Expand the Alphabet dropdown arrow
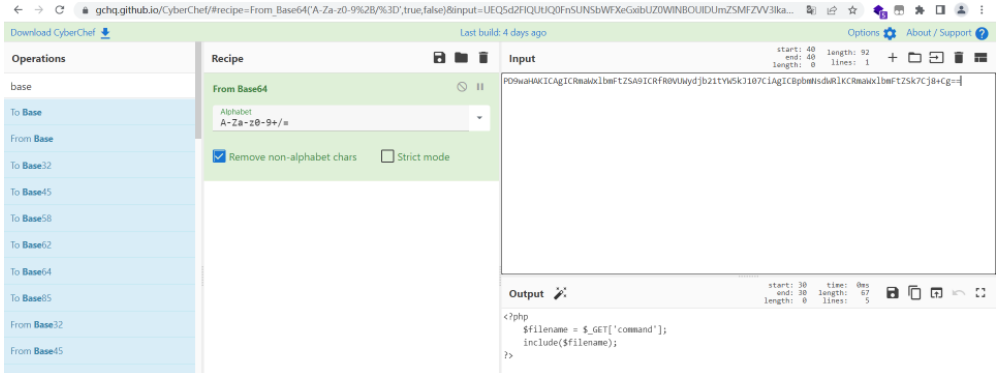 479,118
